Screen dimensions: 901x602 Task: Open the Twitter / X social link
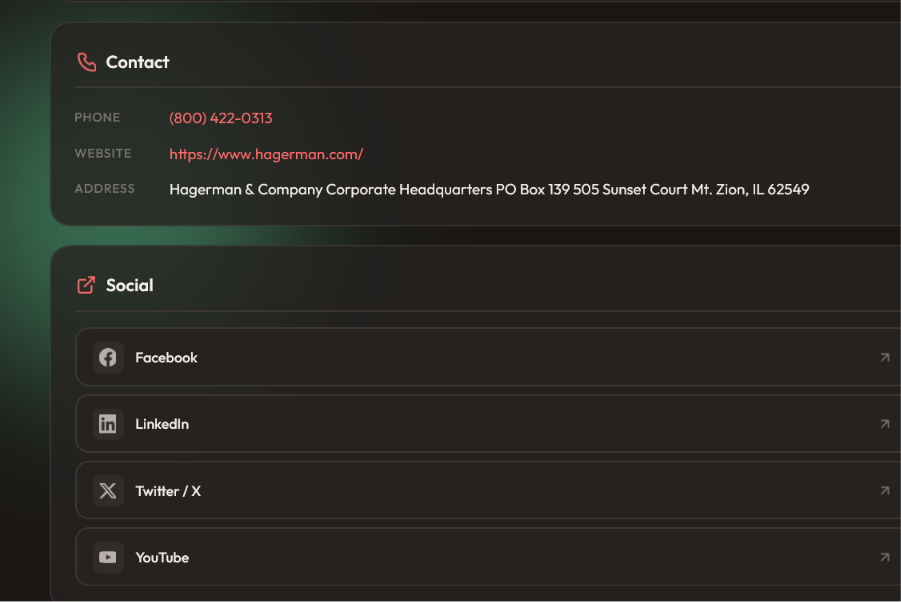(488, 491)
